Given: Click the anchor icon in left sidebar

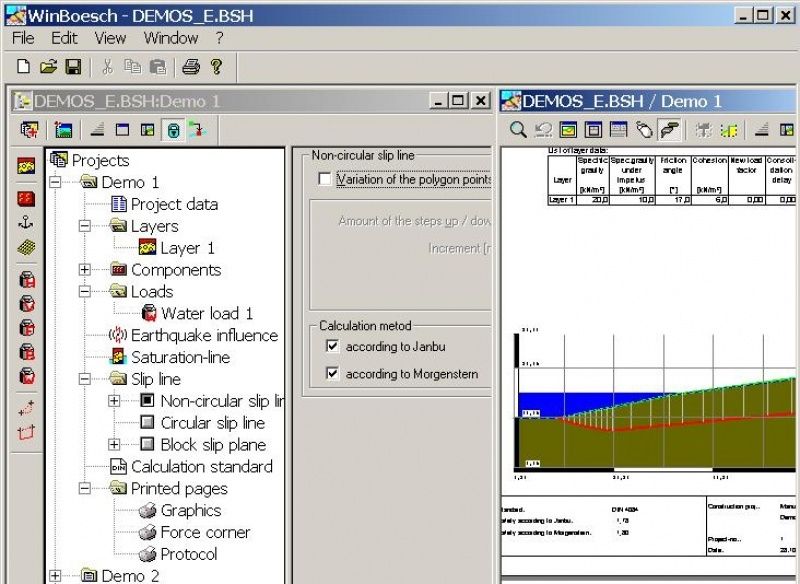Looking at the screenshot, I should click(26, 222).
